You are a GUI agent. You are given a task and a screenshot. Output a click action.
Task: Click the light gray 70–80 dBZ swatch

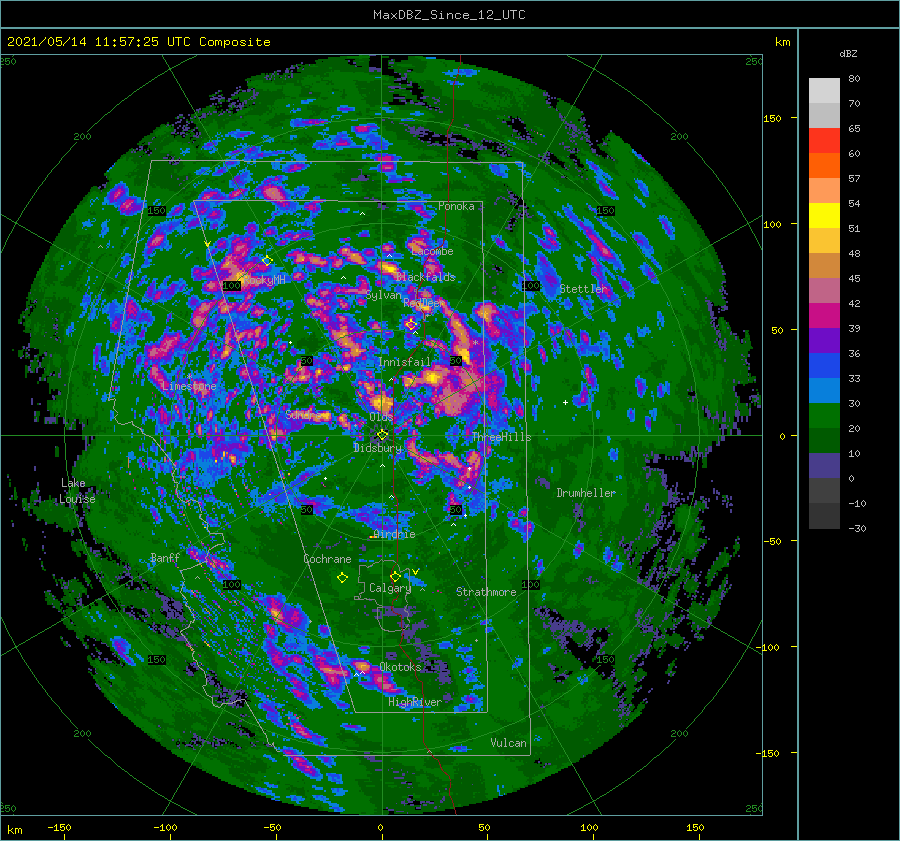(x=824, y=91)
